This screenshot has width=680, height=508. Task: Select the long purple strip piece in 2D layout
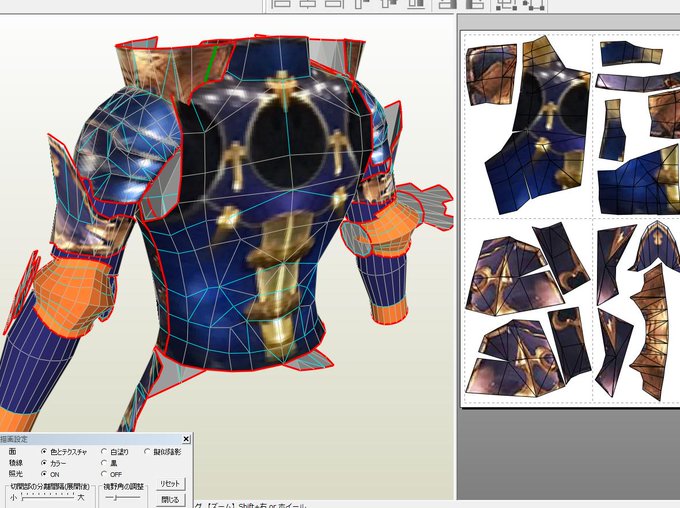638,81
